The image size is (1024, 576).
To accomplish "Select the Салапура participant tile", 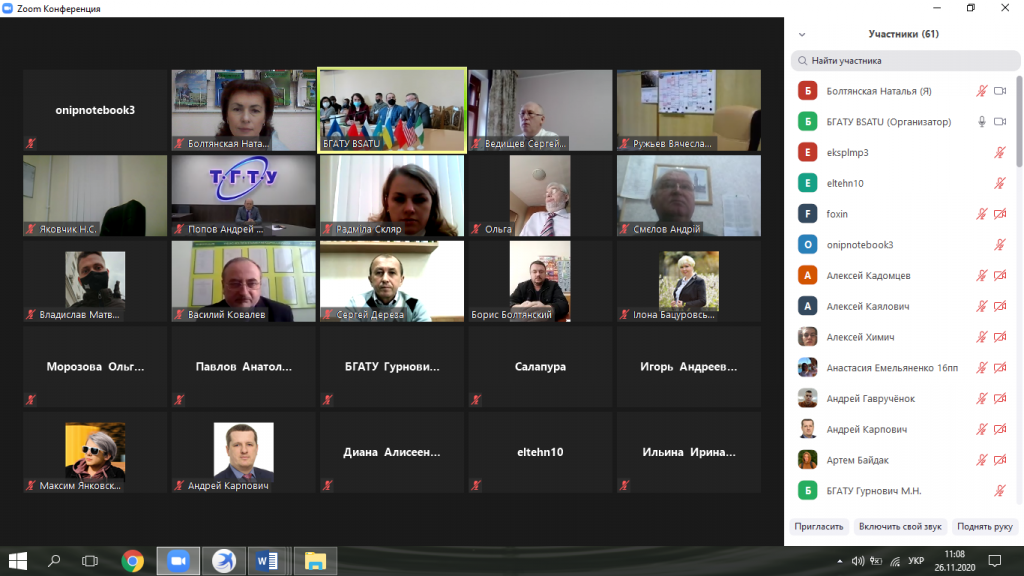I will coord(540,367).
